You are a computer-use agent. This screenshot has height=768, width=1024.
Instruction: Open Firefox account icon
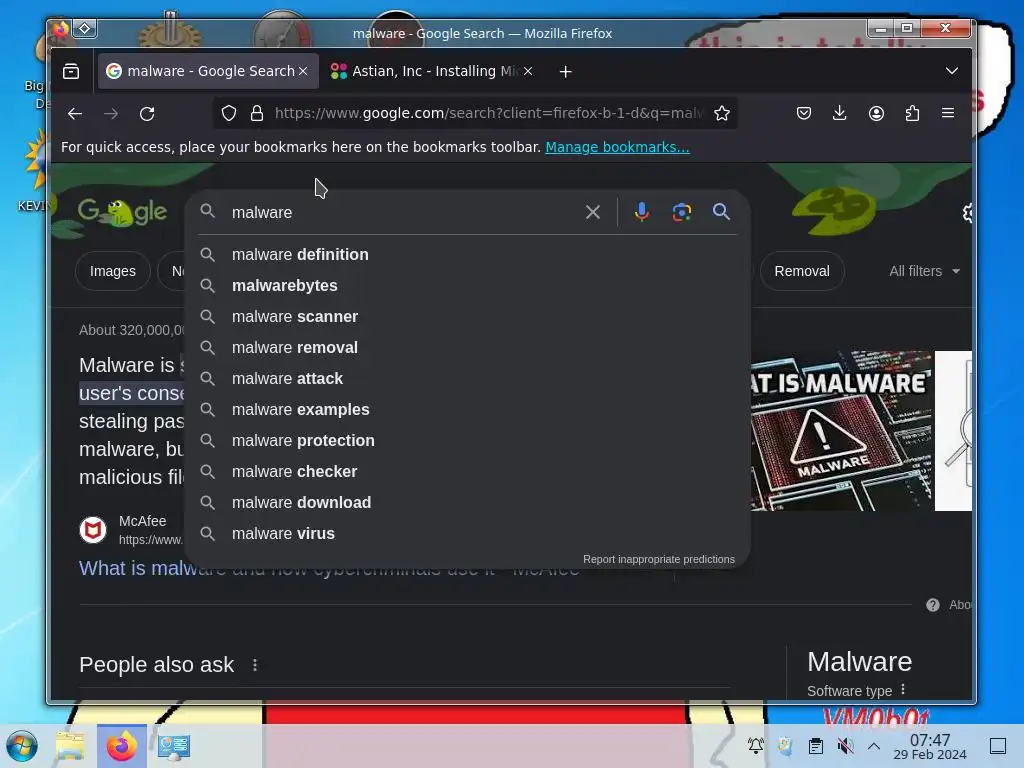(876, 114)
